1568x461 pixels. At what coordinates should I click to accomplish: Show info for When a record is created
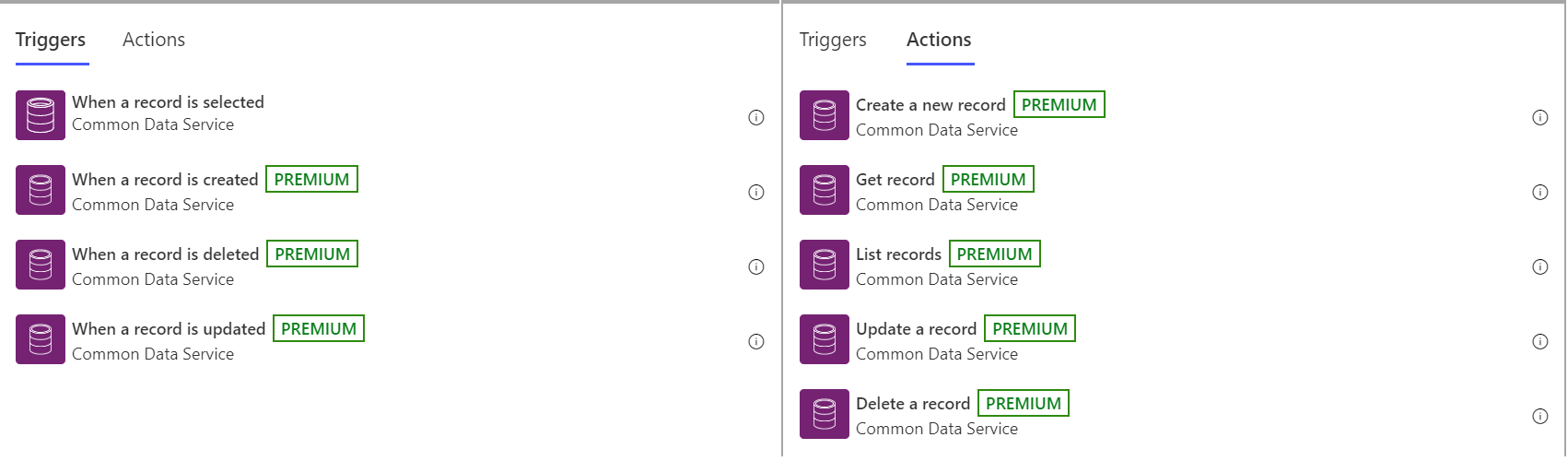point(756,192)
